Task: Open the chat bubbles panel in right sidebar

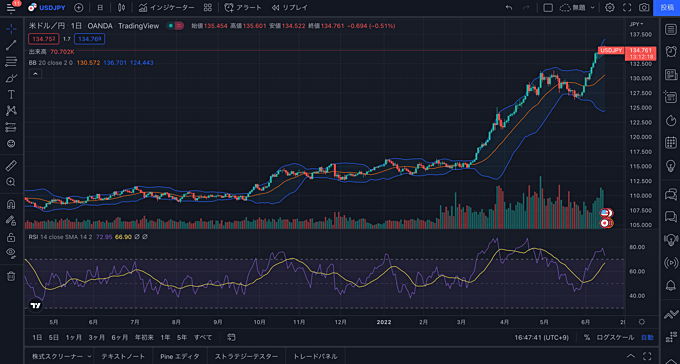Action: 670,194
